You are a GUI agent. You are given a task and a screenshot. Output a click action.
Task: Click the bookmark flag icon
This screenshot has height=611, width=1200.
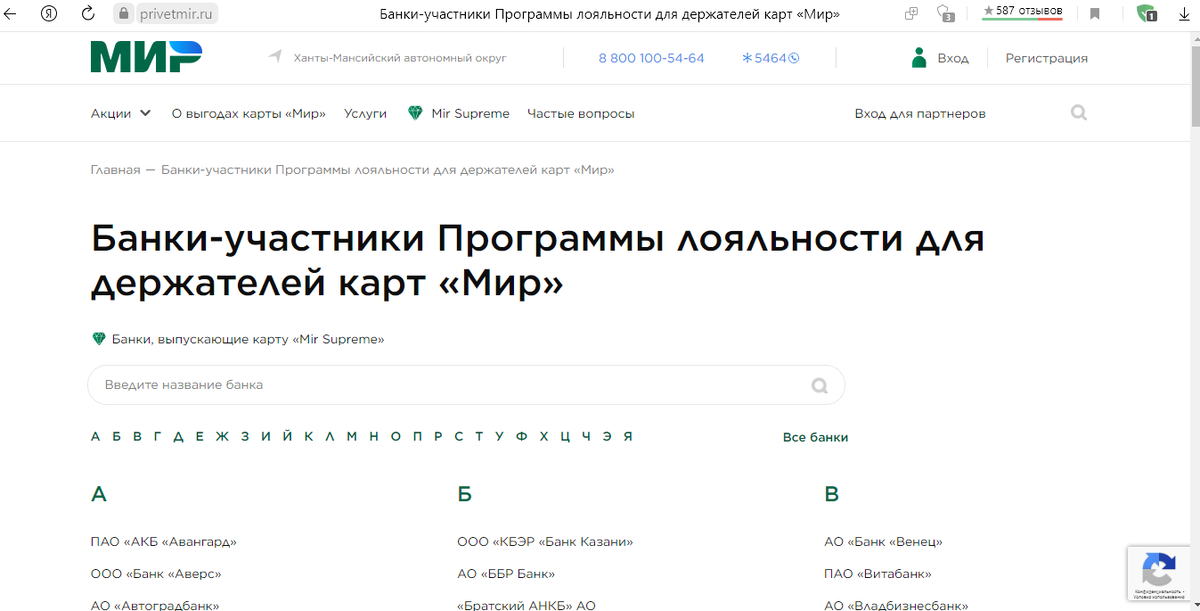coord(1094,14)
